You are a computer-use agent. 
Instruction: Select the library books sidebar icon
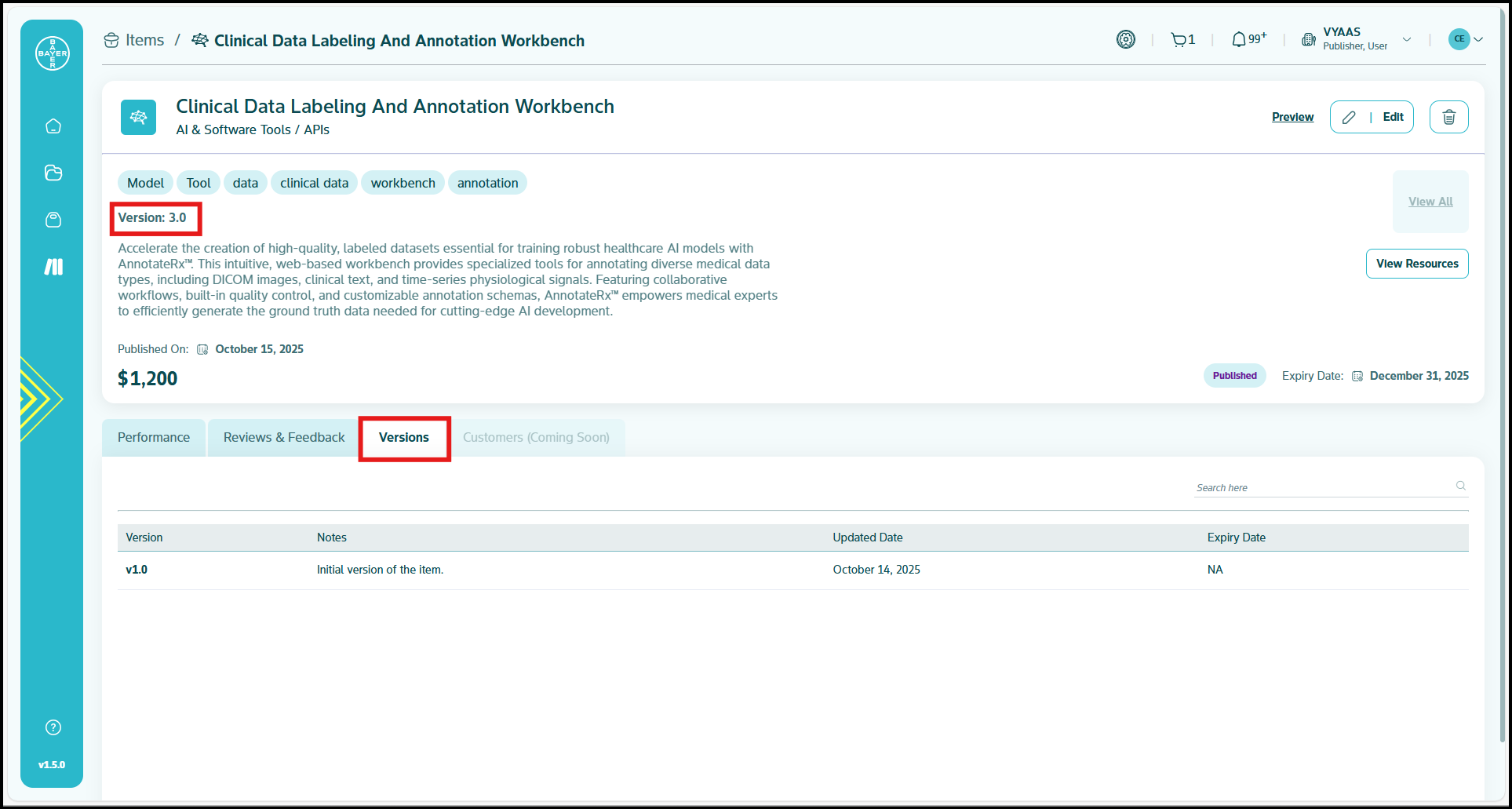point(53,267)
